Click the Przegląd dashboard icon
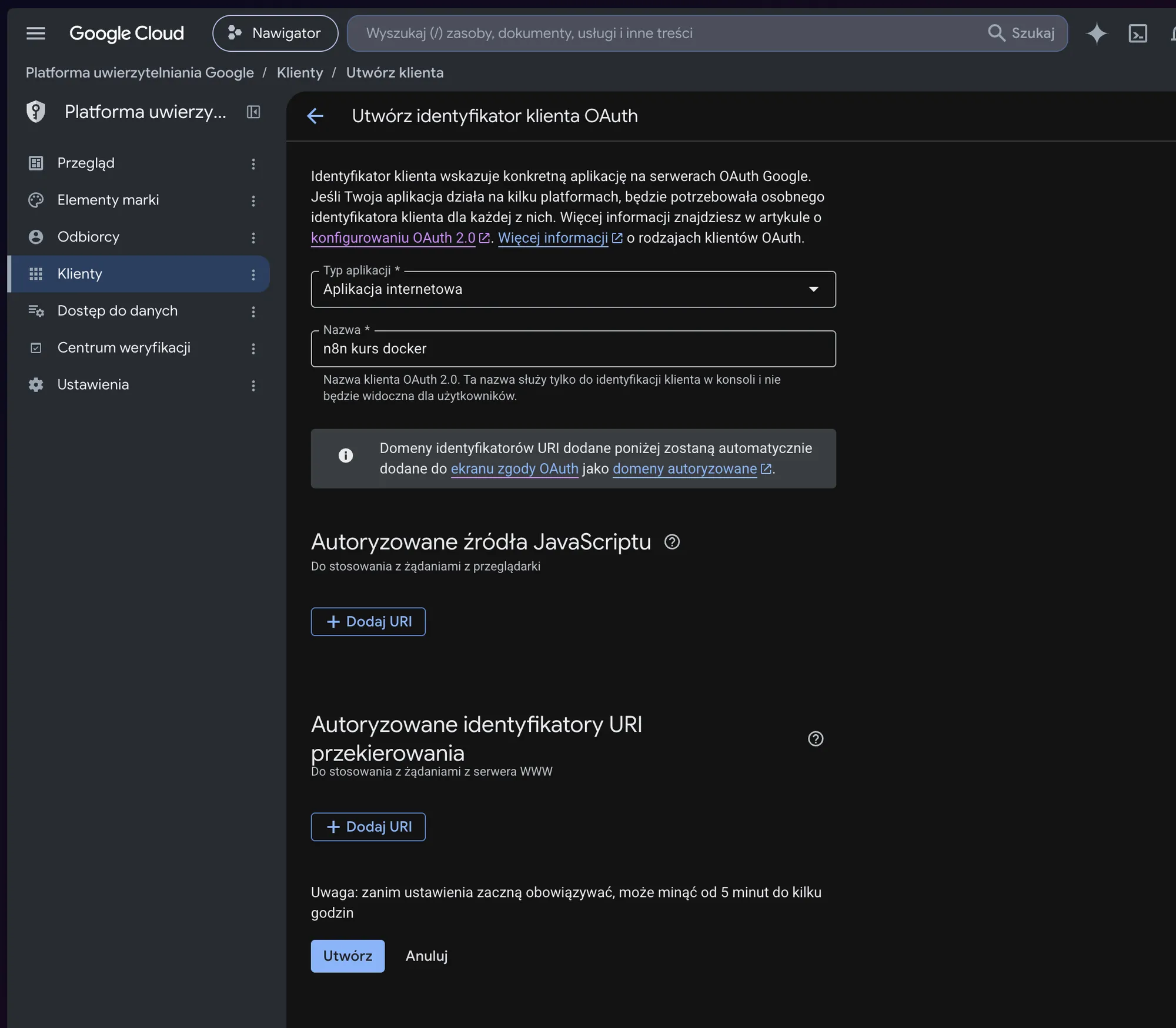Screen dimensions: 1176x1028 point(36,163)
